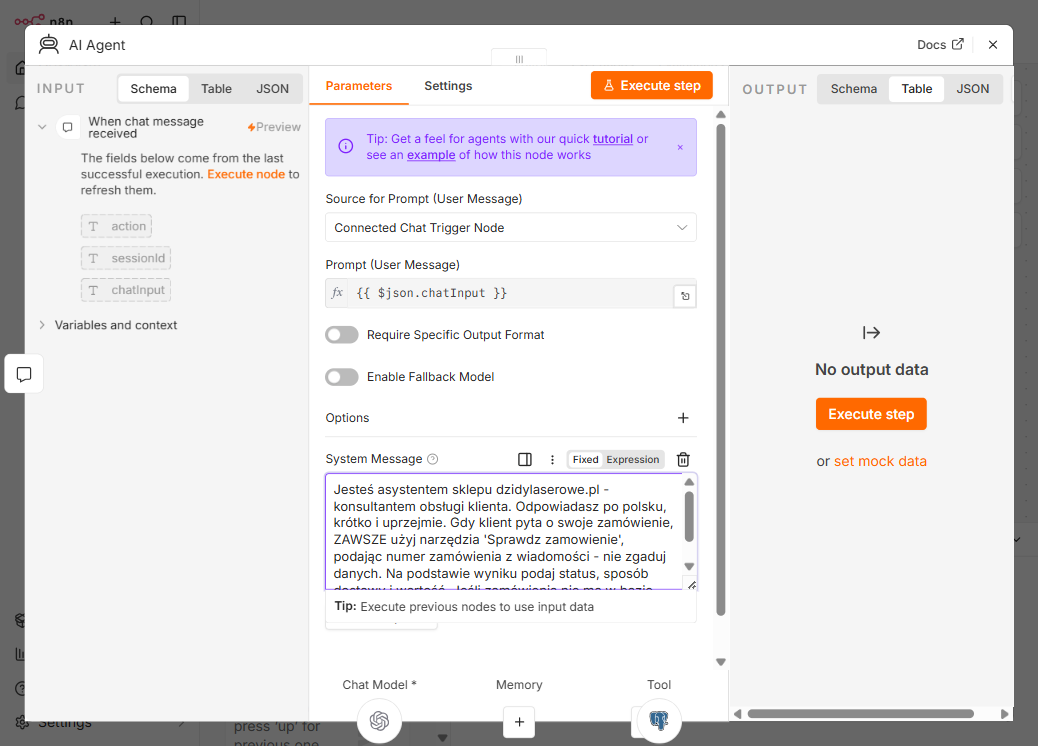Viewport: 1038px width, 746px height.
Task: Collapse When chat message received node
Action: (42, 127)
